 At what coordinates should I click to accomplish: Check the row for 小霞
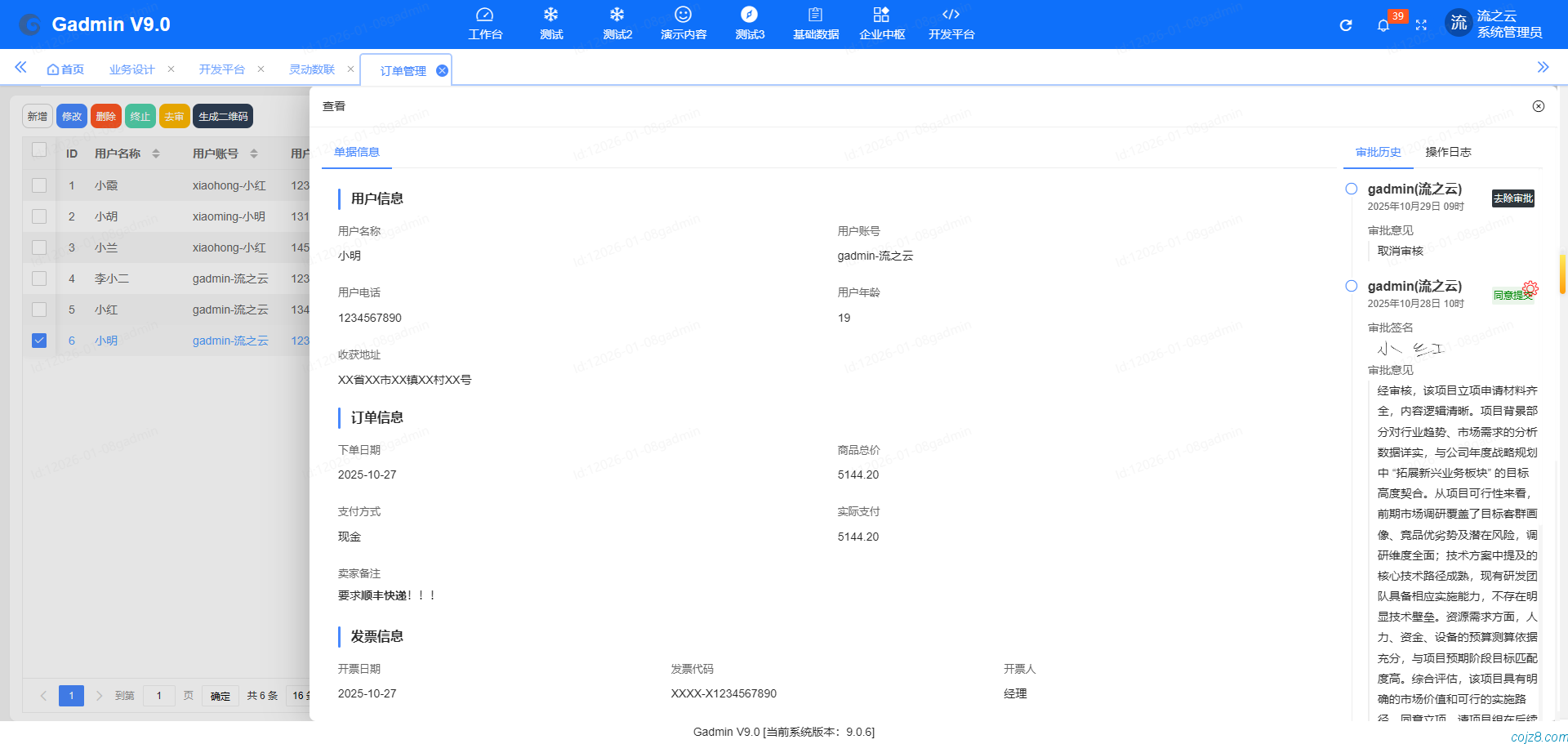pos(38,185)
